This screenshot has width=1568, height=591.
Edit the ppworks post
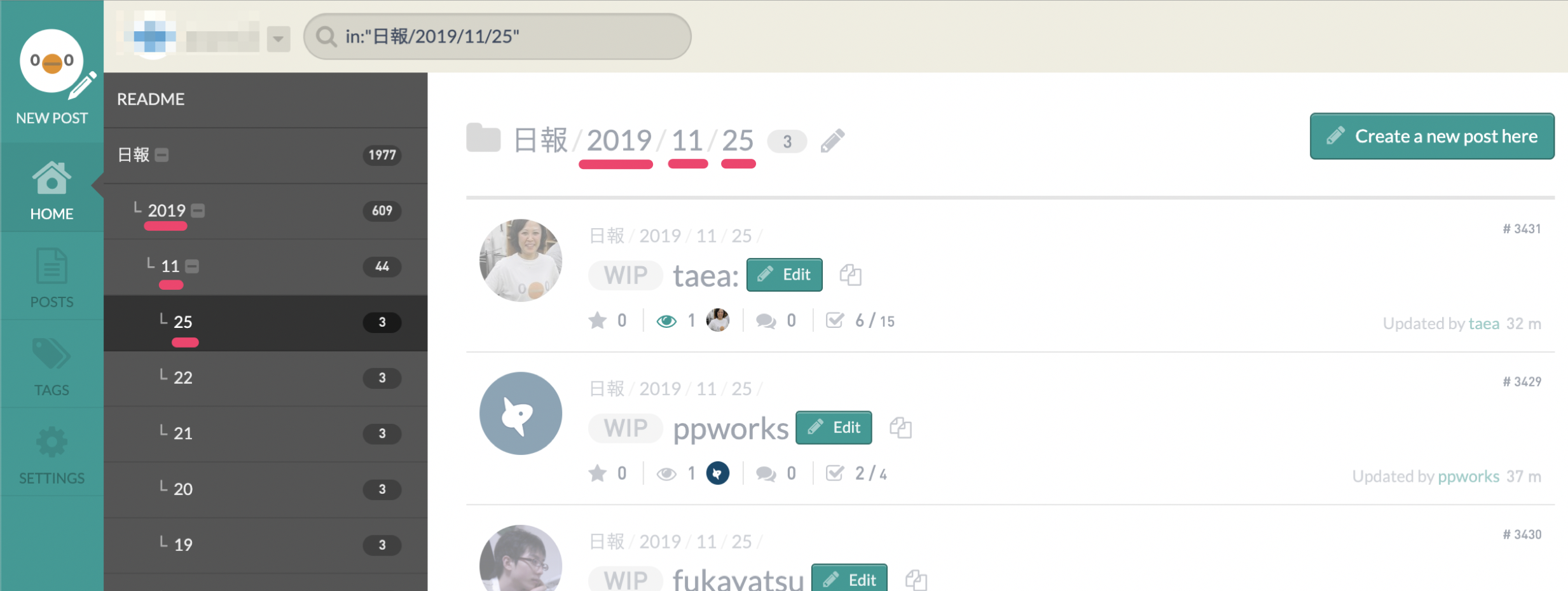834,428
